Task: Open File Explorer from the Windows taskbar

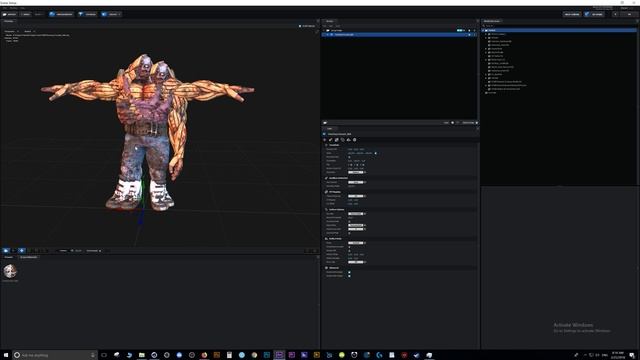Action: click(x=141, y=355)
